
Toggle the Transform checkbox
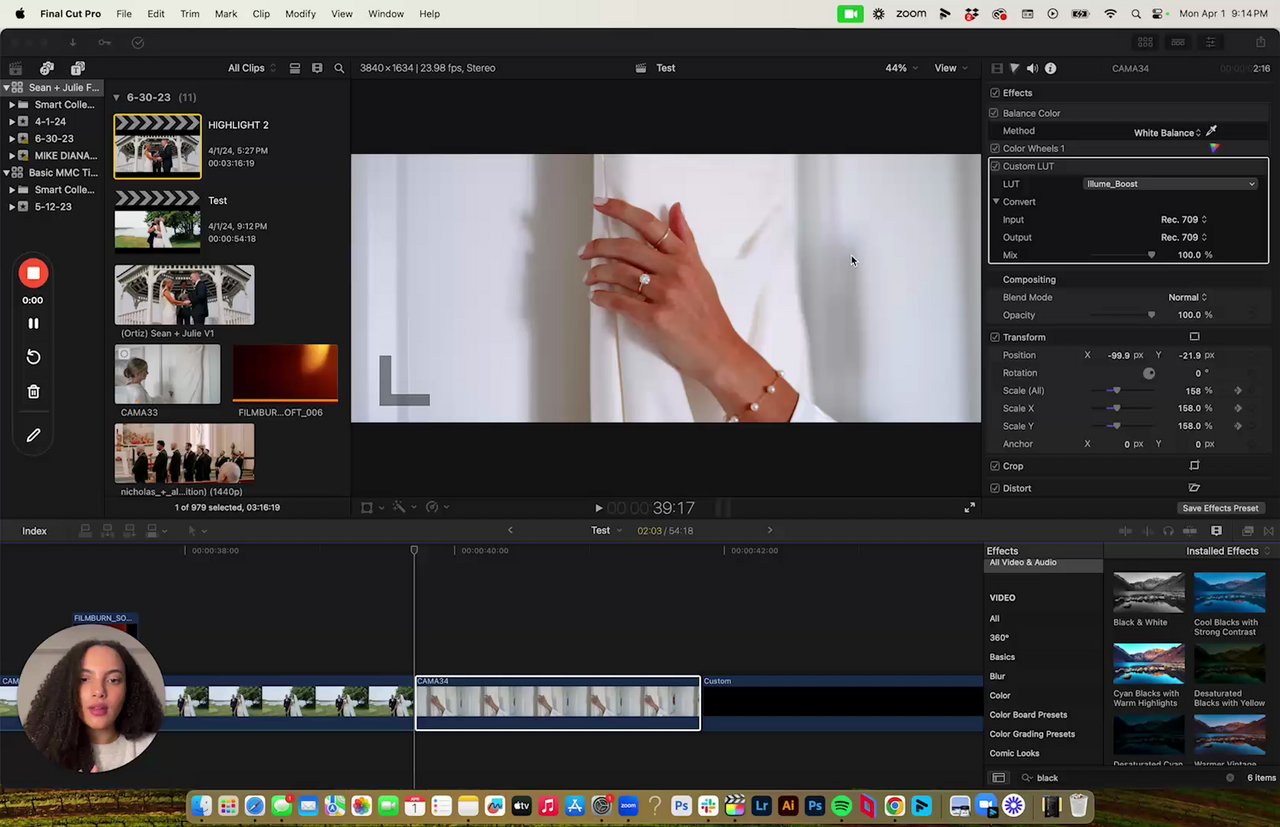994,337
